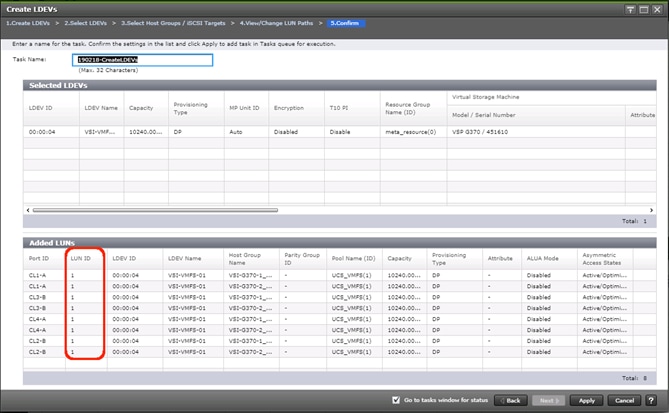This screenshot has width=669, height=413.
Task: Click Parity Group ID column header
Action: pyautogui.click(x=302, y=259)
